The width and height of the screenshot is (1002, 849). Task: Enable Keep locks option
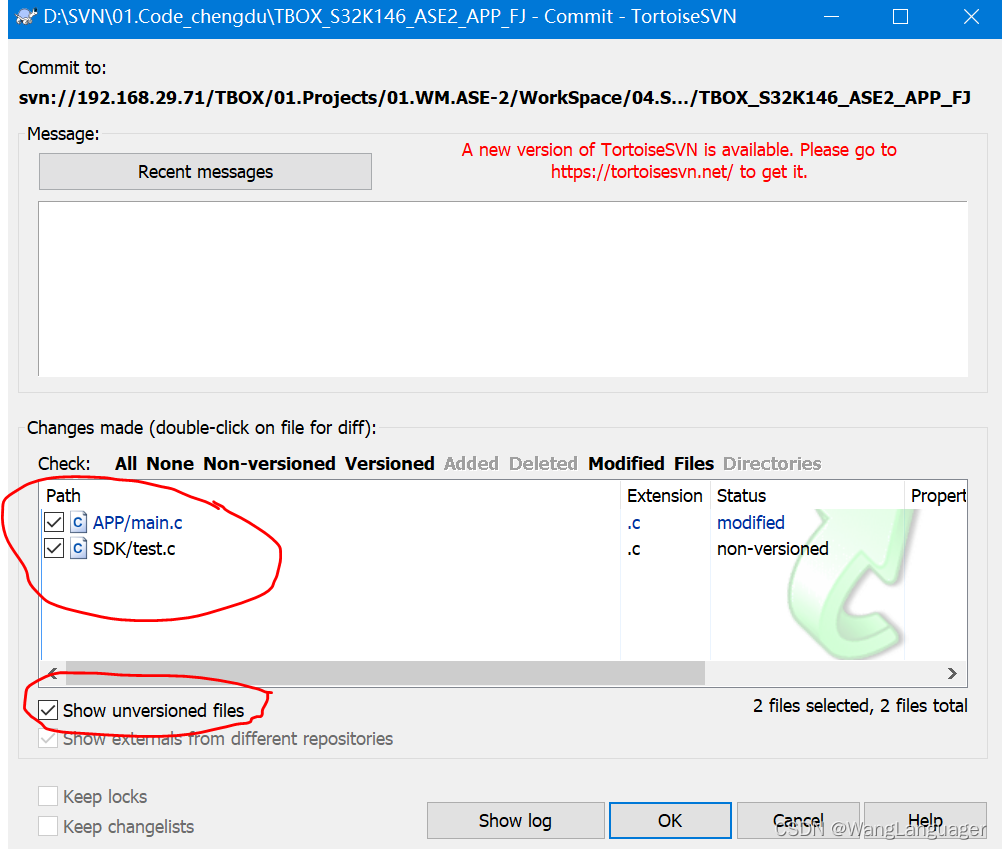(47, 796)
